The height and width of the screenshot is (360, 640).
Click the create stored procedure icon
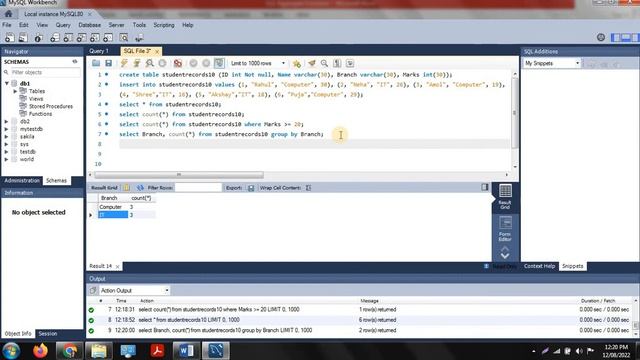[95, 38]
